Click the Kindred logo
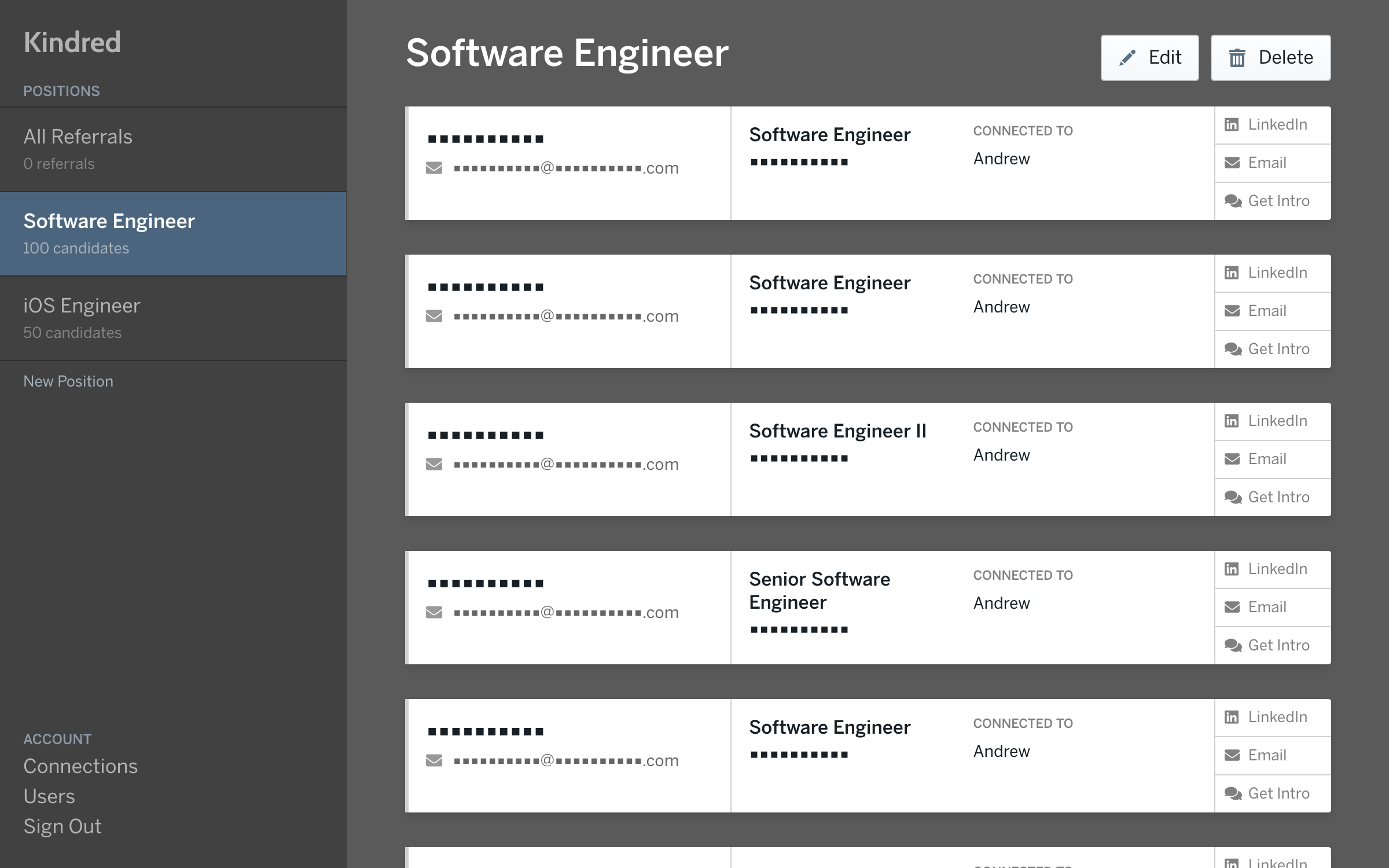 pyautogui.click(x=72, y=42)
